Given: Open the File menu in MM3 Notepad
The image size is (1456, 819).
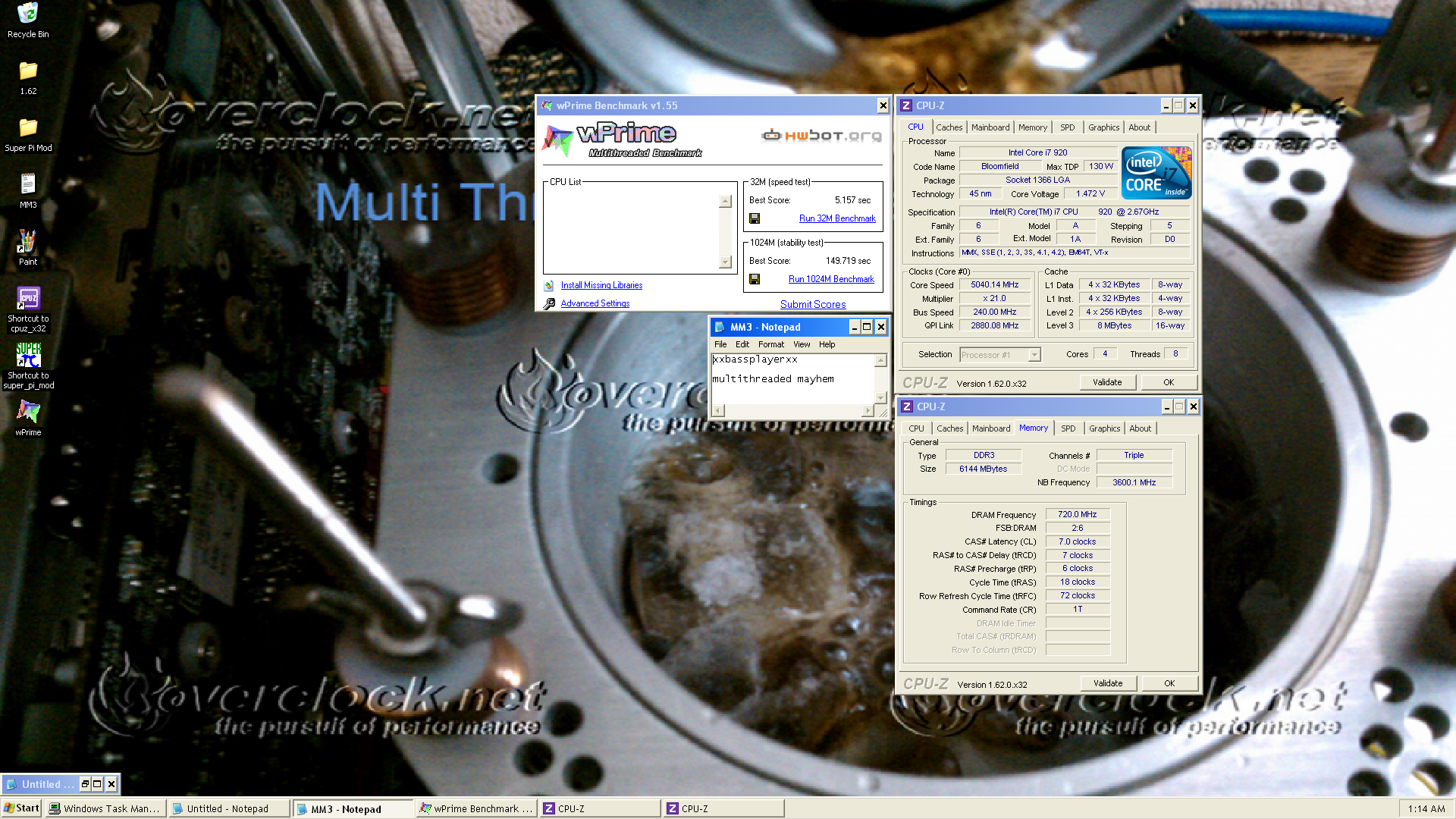Looking at the screenshot, I should click(x=720, y=344).
